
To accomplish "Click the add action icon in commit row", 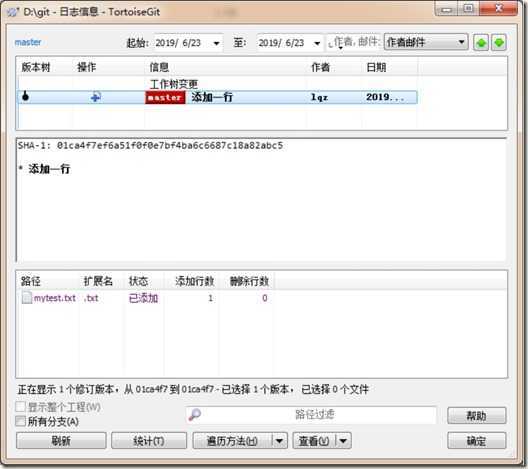I will click(96, 97).
